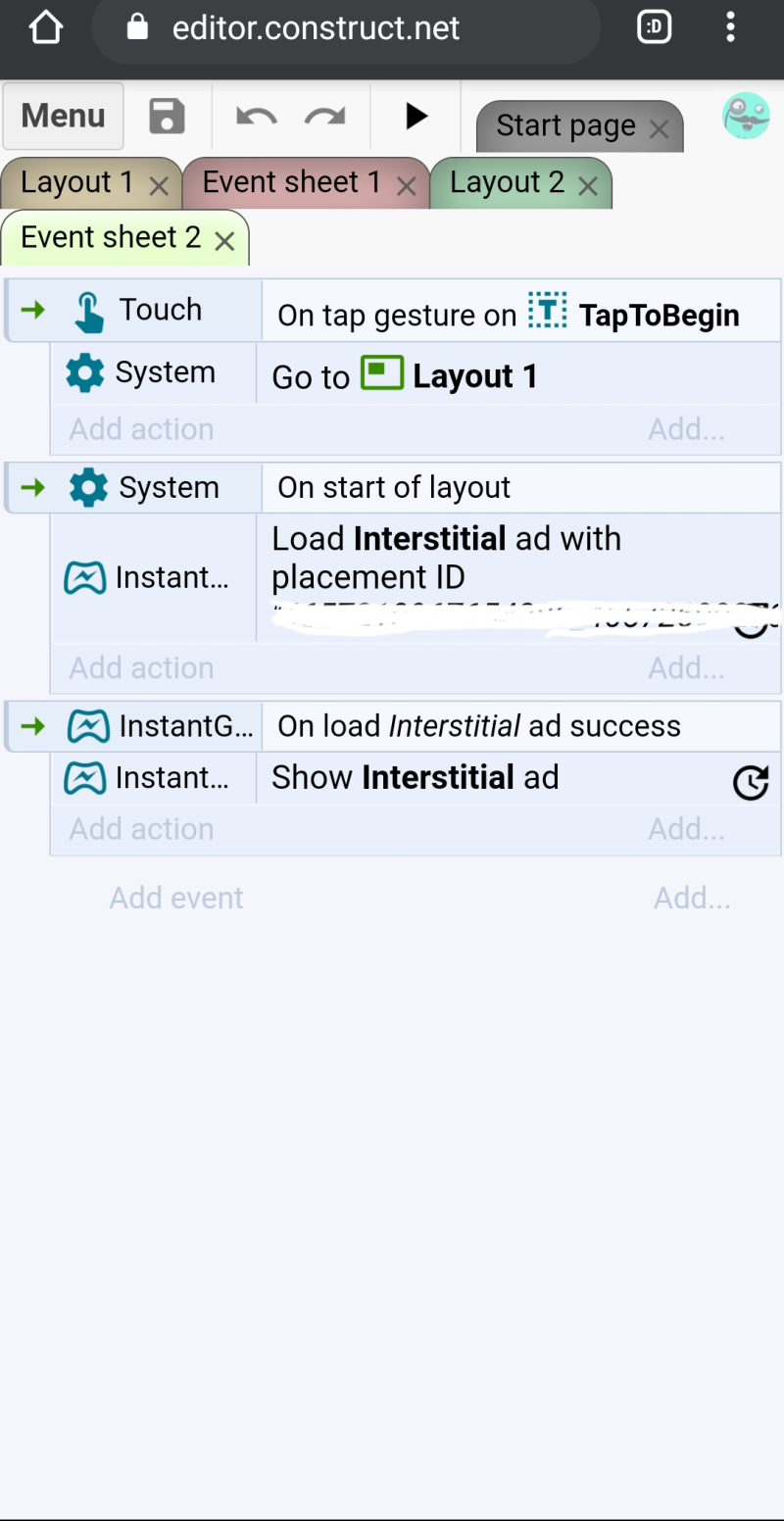The image size is (784, 1521).
Task: Close the Start page tab
Action: pyautogui.click(x=660, y=128)
